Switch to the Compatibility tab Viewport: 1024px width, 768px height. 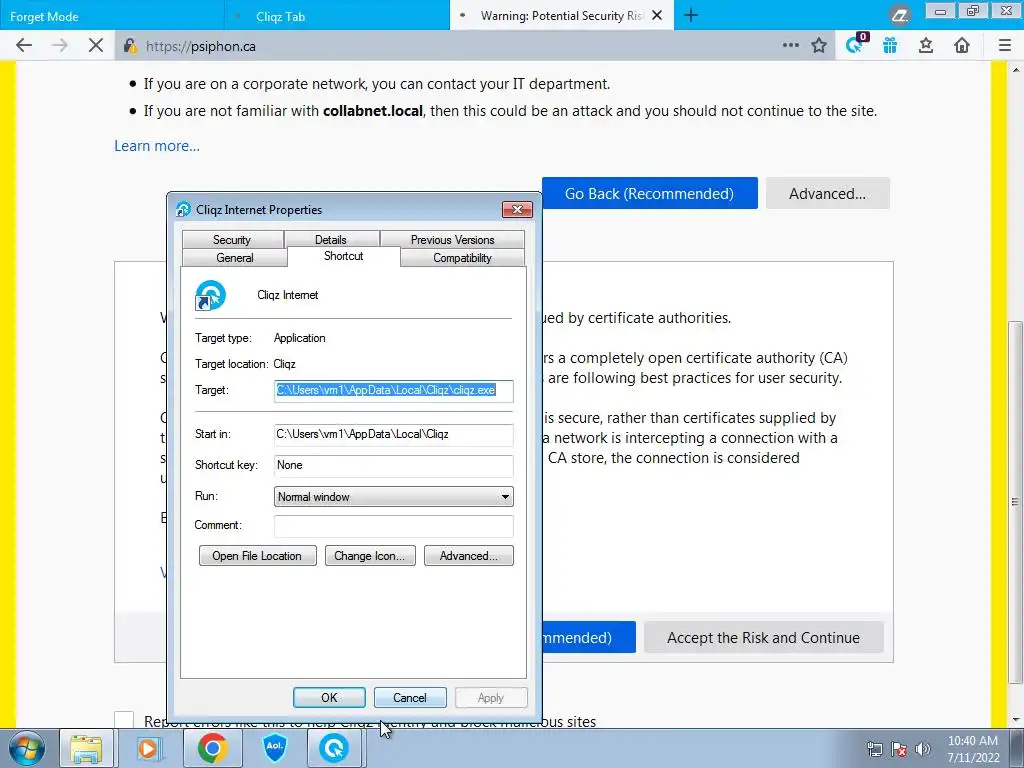click(x=462, y=258)
